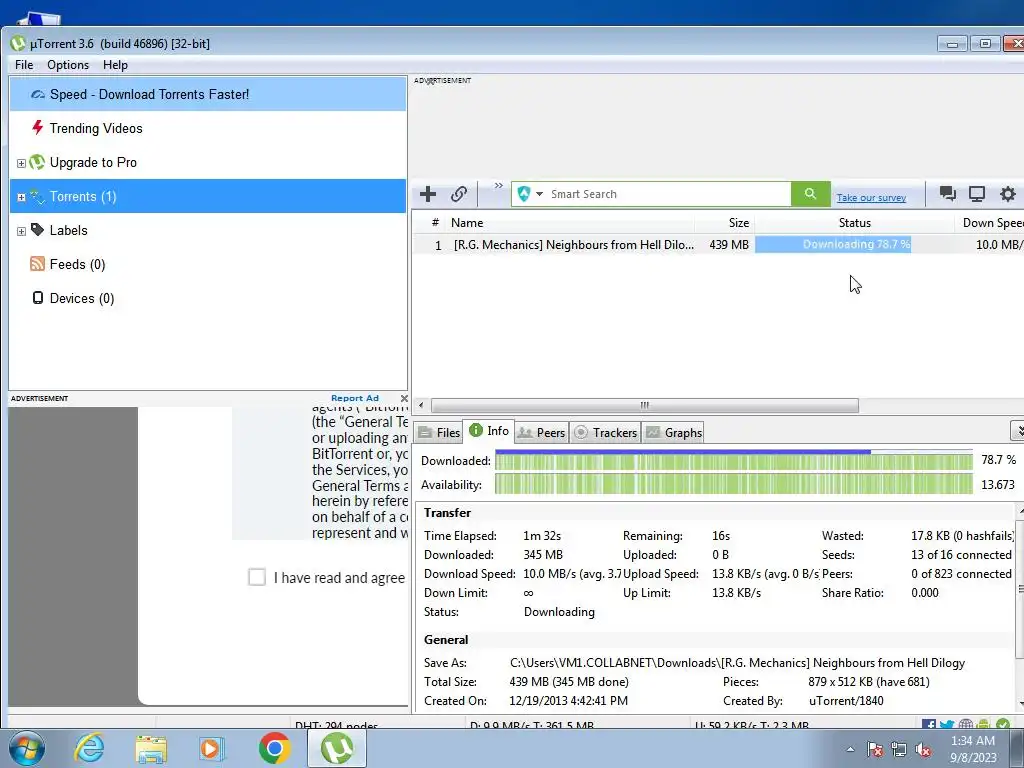
Task: Expand the Torrents (1) tree node
Action: click(x=21, y=197)
